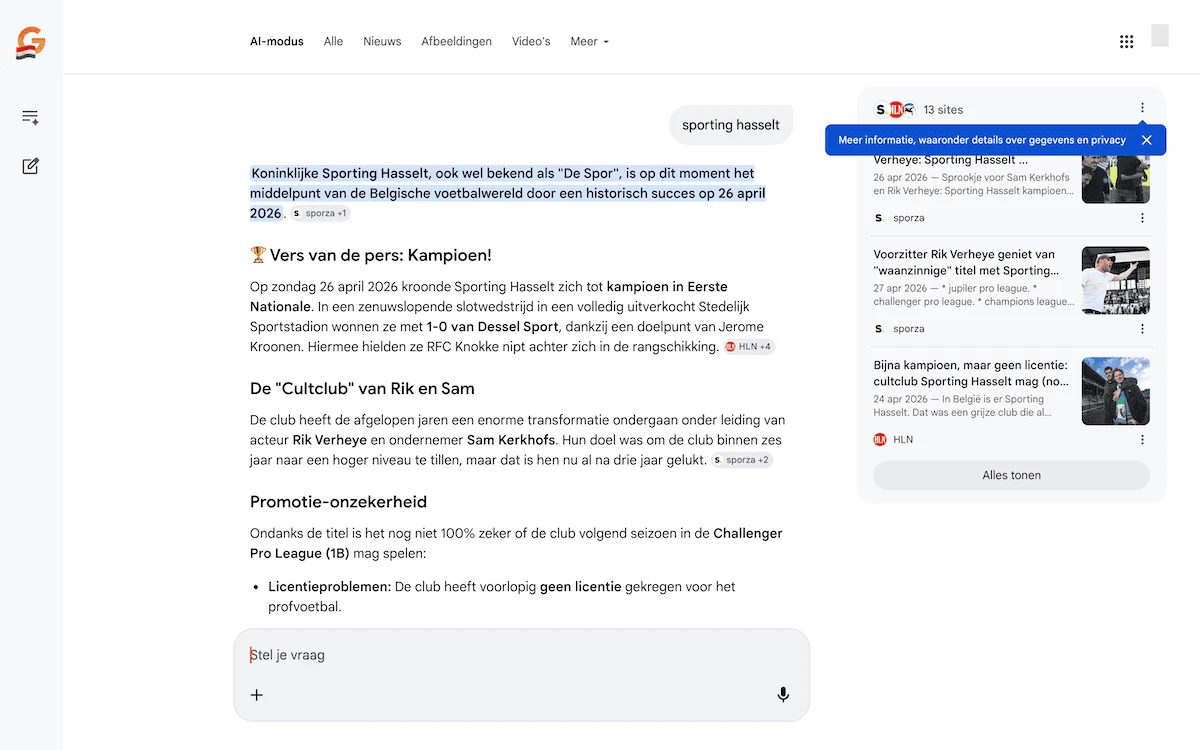Screen dimensions: 1200x750
Task: Click the trophy emoji in the heading
Action: point(258,255)
